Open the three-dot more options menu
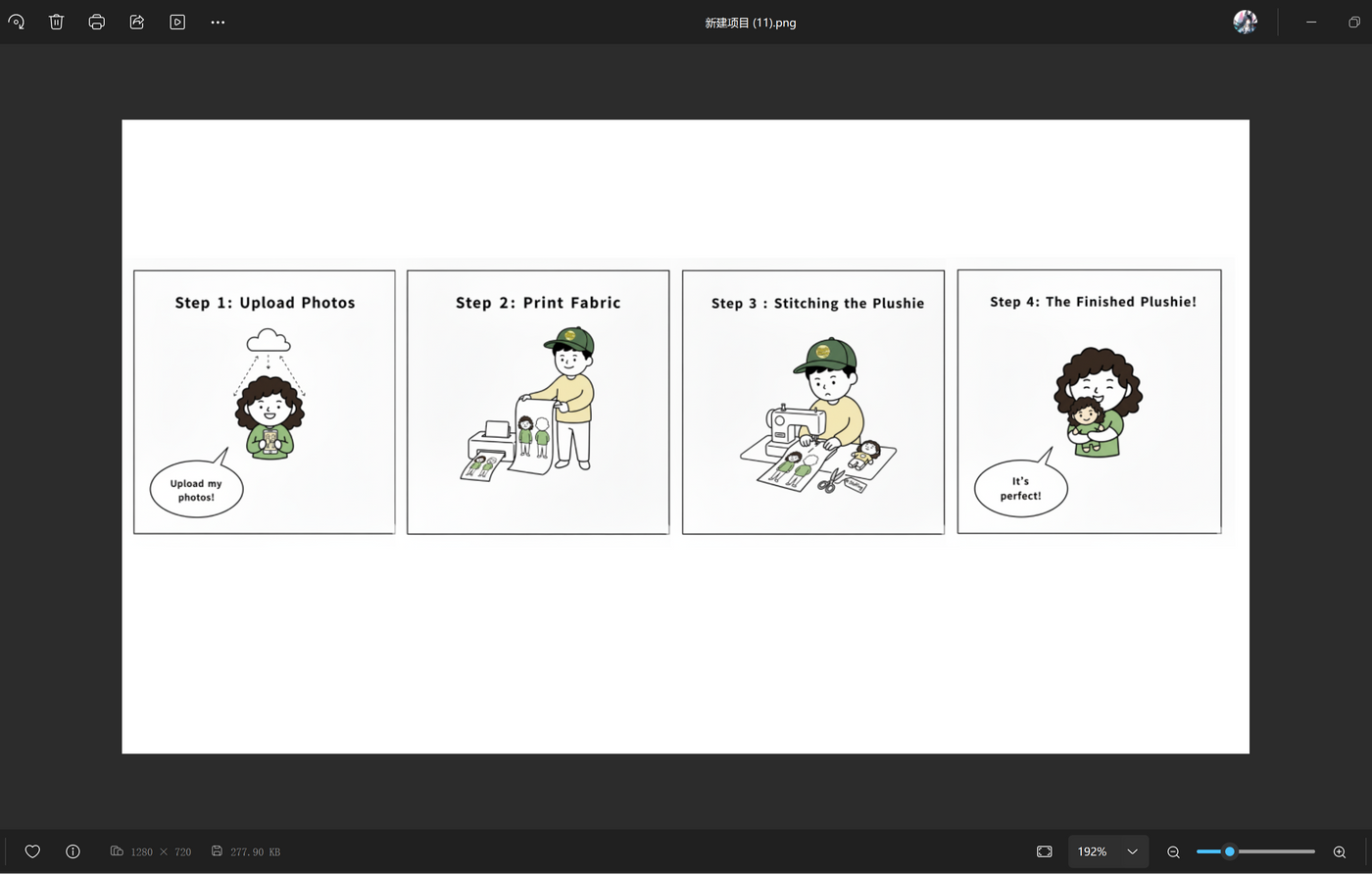The width and height of the screenshot is (1372, 874). (218, 22)
